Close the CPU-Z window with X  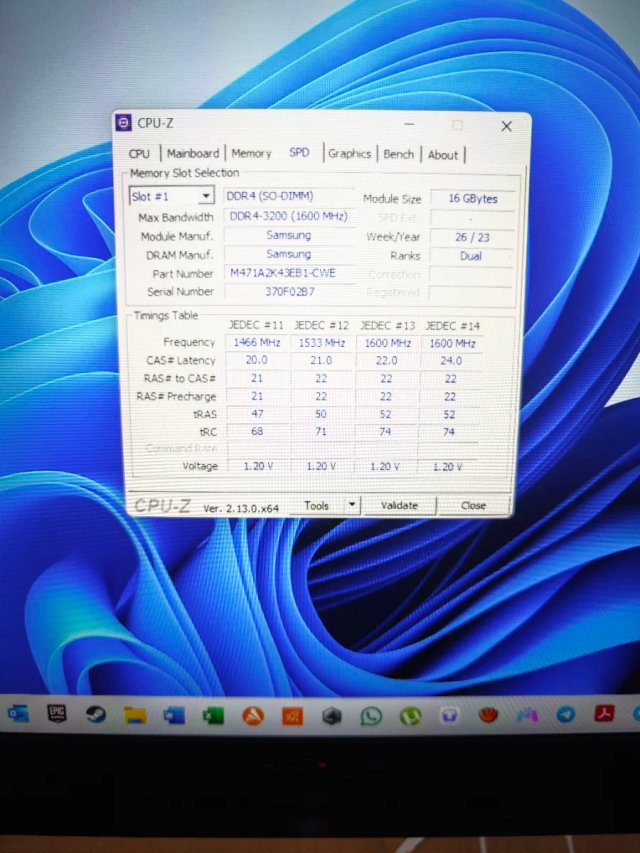506,126
